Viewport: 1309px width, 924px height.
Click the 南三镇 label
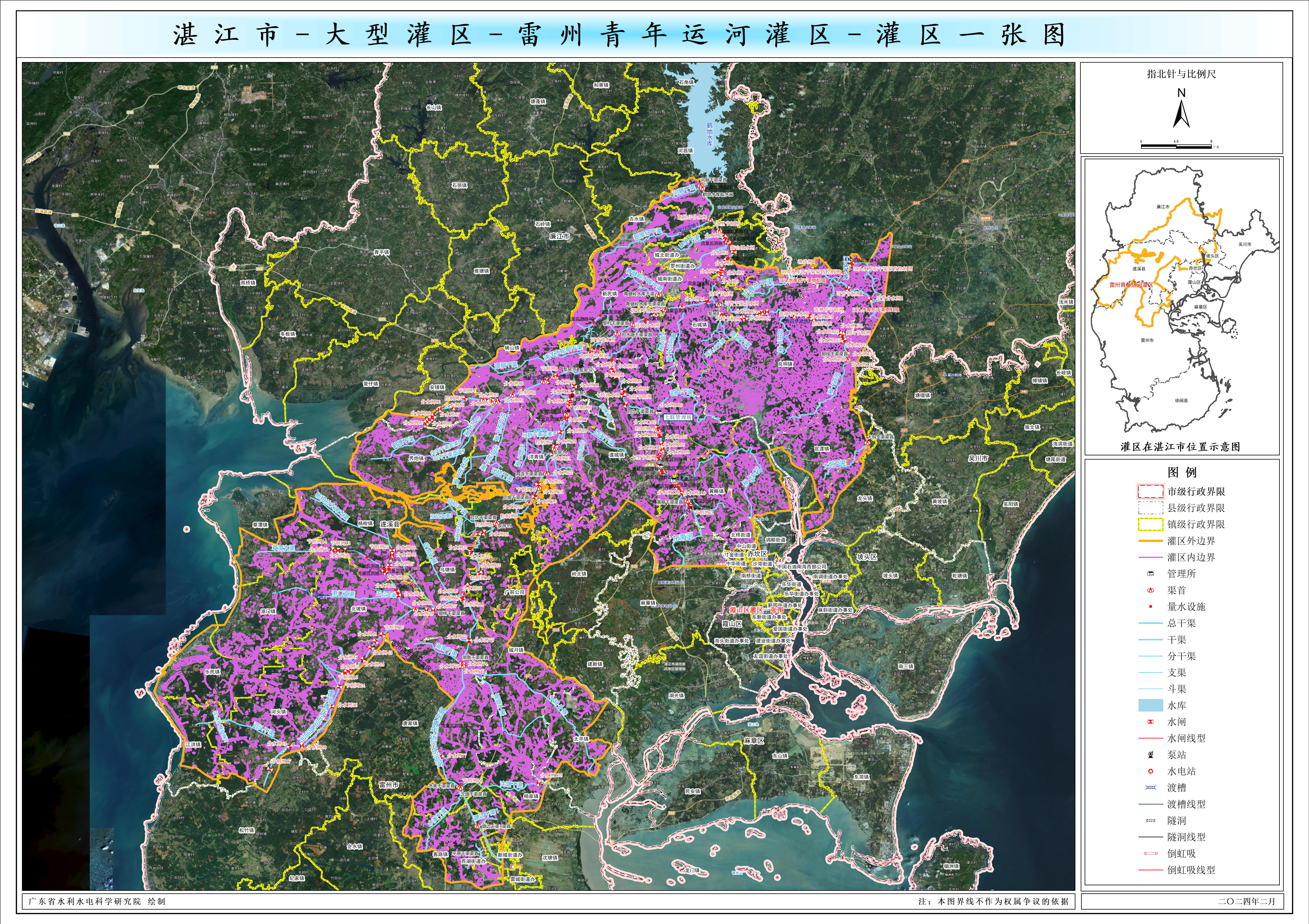coord(906,666)
